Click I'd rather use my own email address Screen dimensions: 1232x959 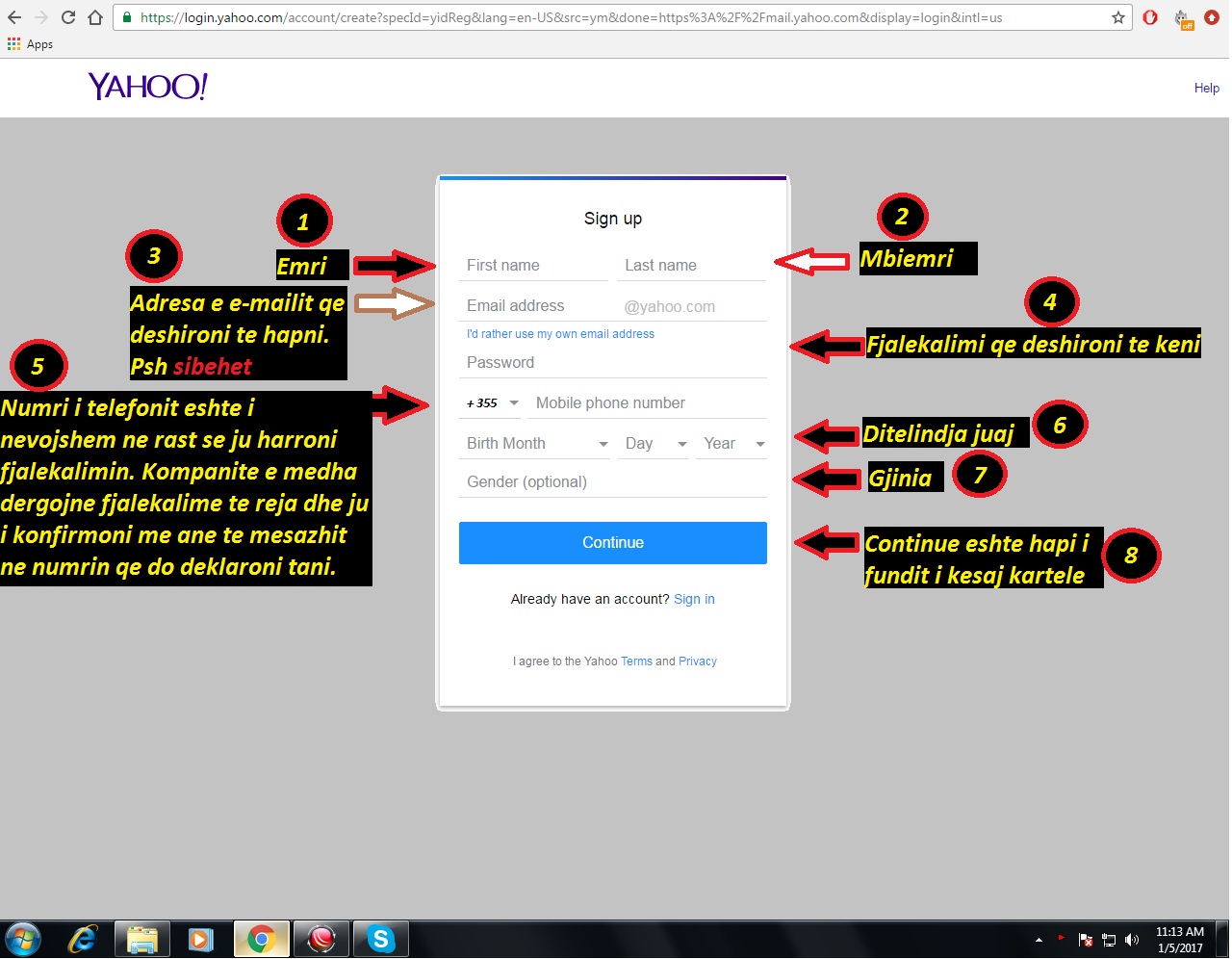pos(560,334)
